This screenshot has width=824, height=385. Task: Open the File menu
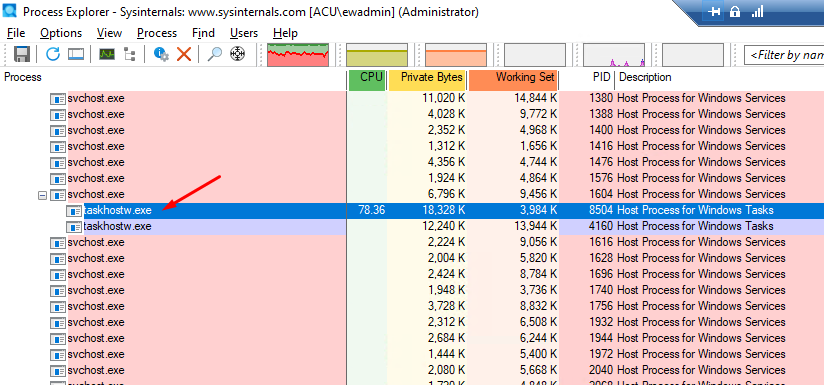[x=16, y=33]
